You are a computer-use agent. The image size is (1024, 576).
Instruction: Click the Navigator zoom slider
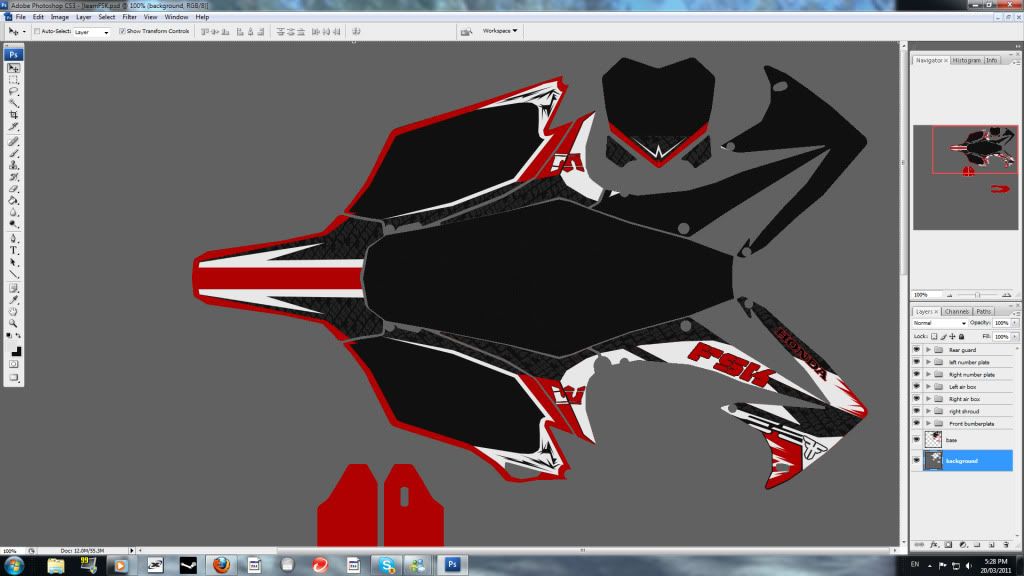[x=978, y=295]
